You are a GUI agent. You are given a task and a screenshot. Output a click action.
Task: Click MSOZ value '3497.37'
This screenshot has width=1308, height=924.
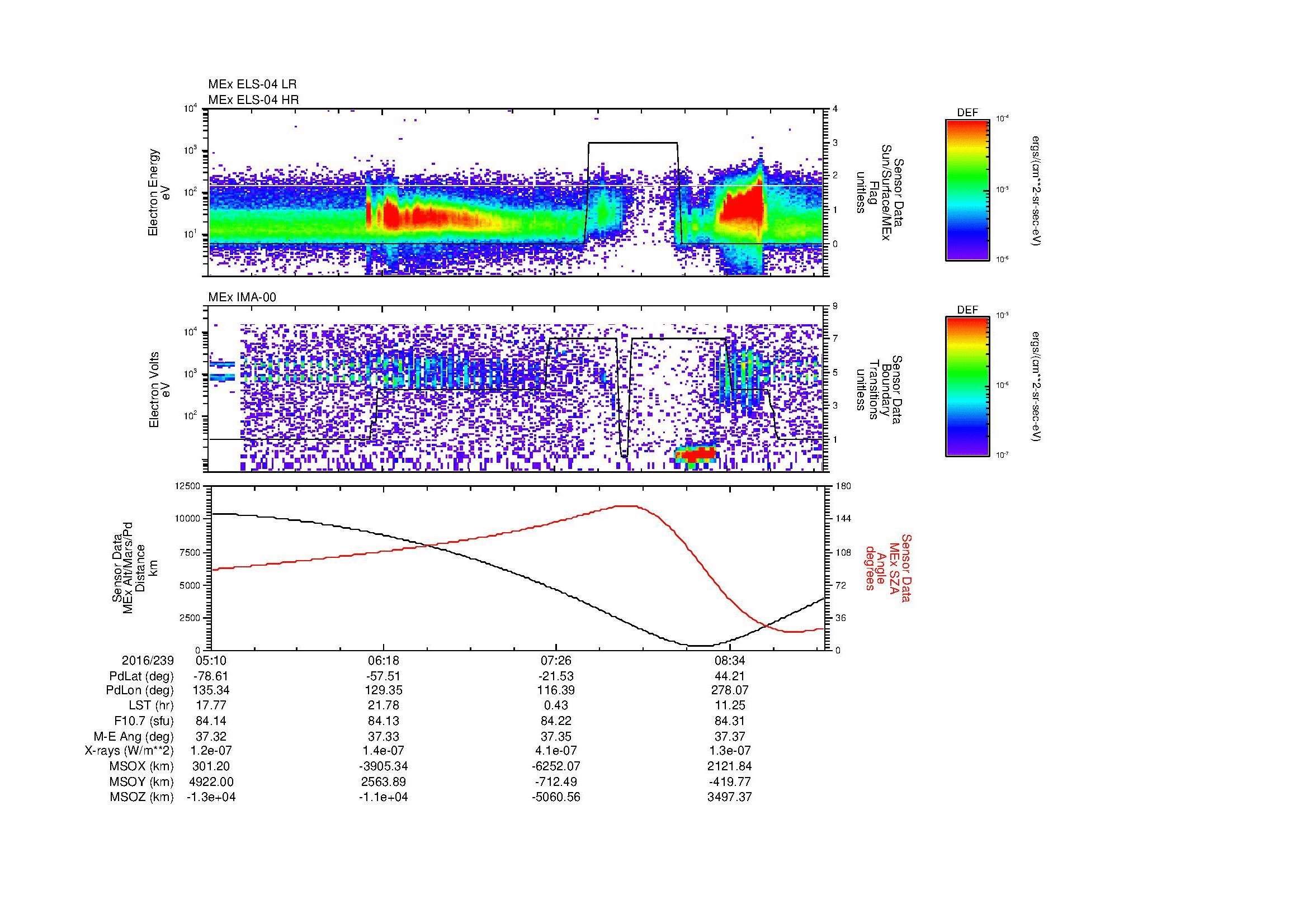point(730,797)
